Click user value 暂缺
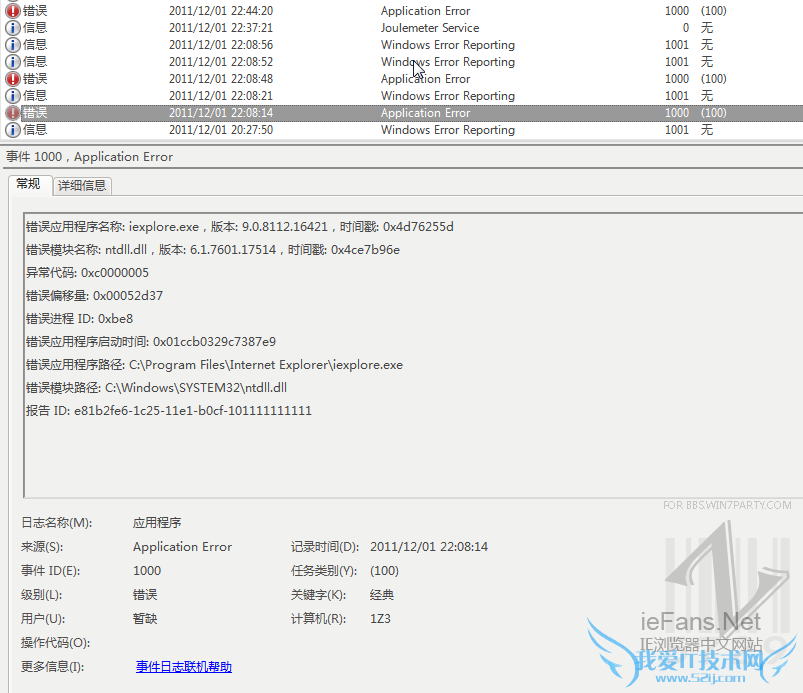 coord(145,619)
